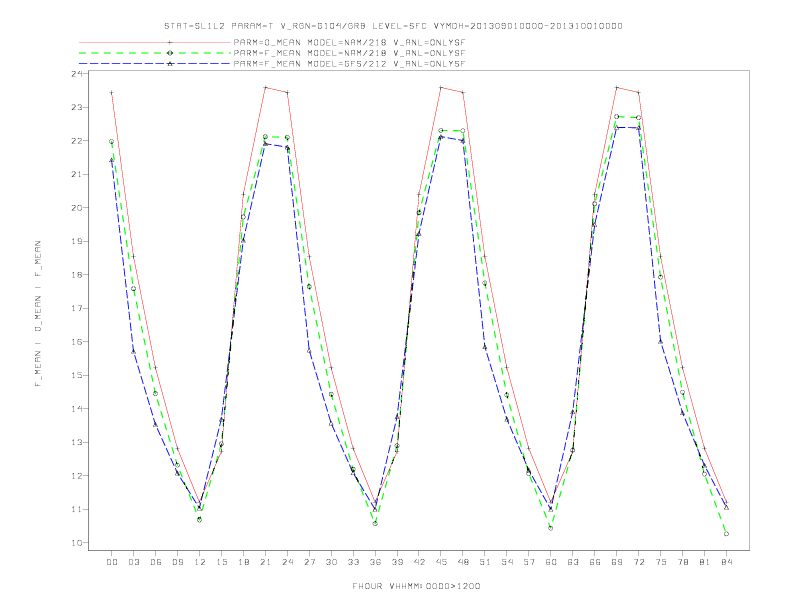Click the x-axis forecast hour label 51

point(485,562)
